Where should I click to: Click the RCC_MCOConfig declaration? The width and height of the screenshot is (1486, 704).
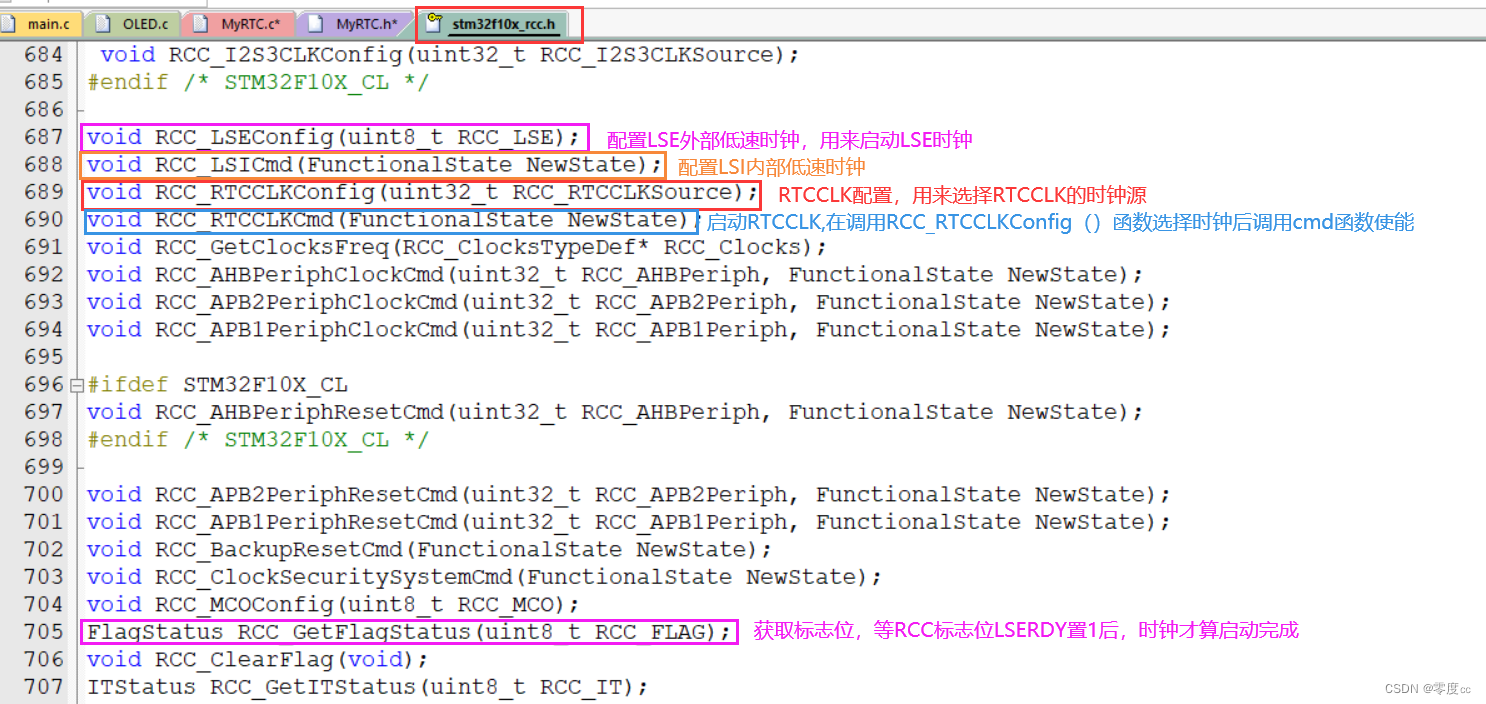click(333, 605)
